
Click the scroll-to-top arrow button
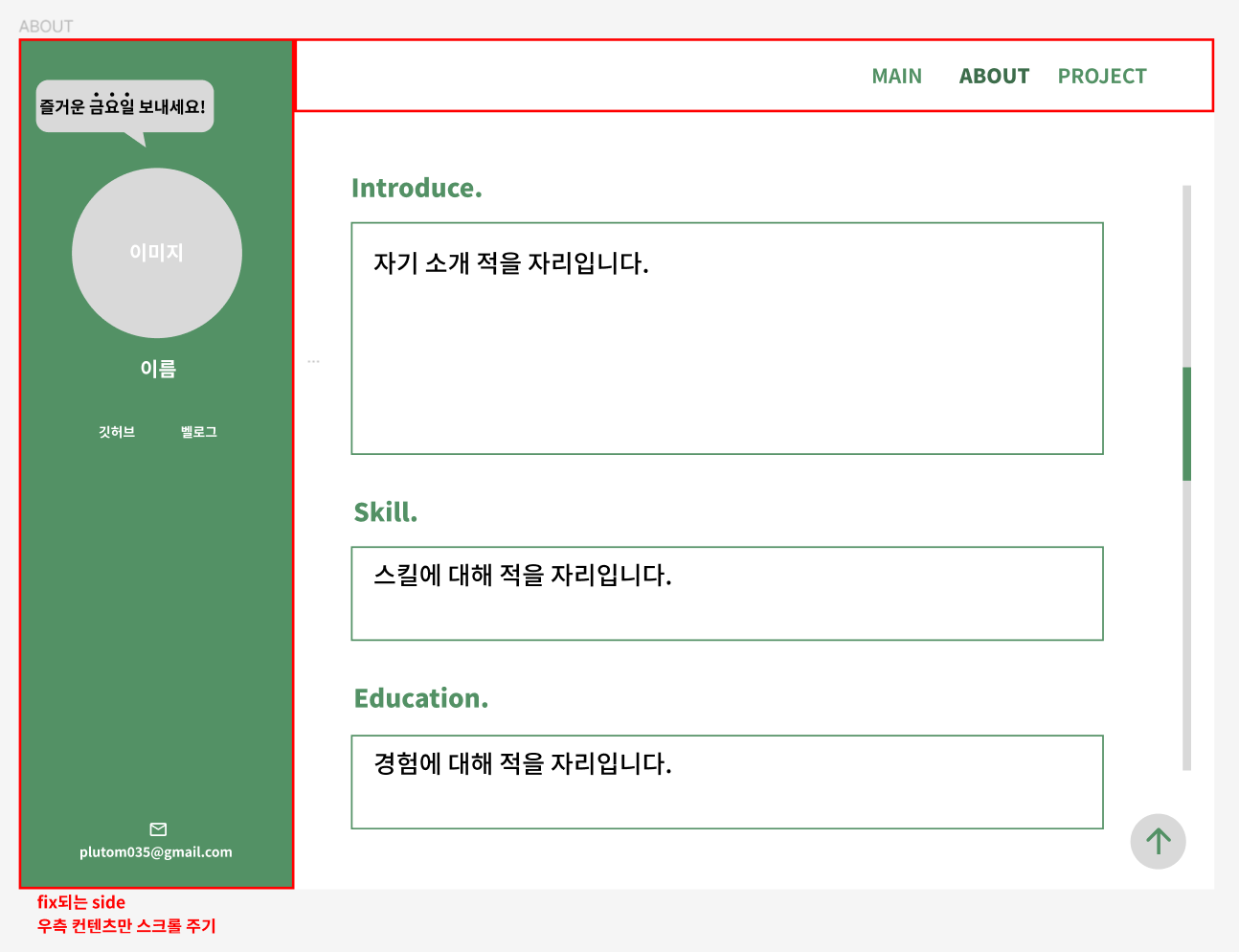pos(1159,842)
